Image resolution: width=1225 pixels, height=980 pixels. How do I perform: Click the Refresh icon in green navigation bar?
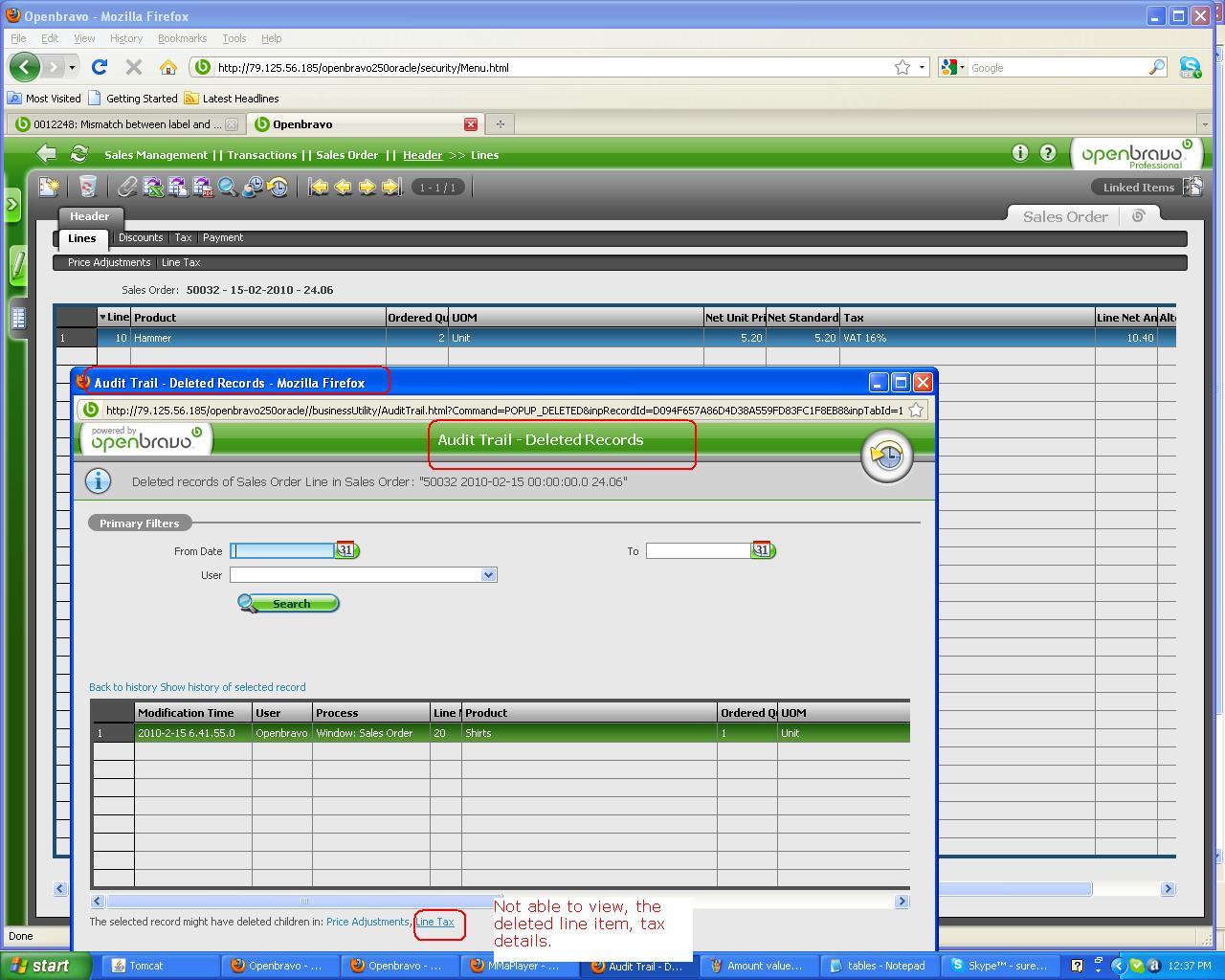click(x=79, y=154)
